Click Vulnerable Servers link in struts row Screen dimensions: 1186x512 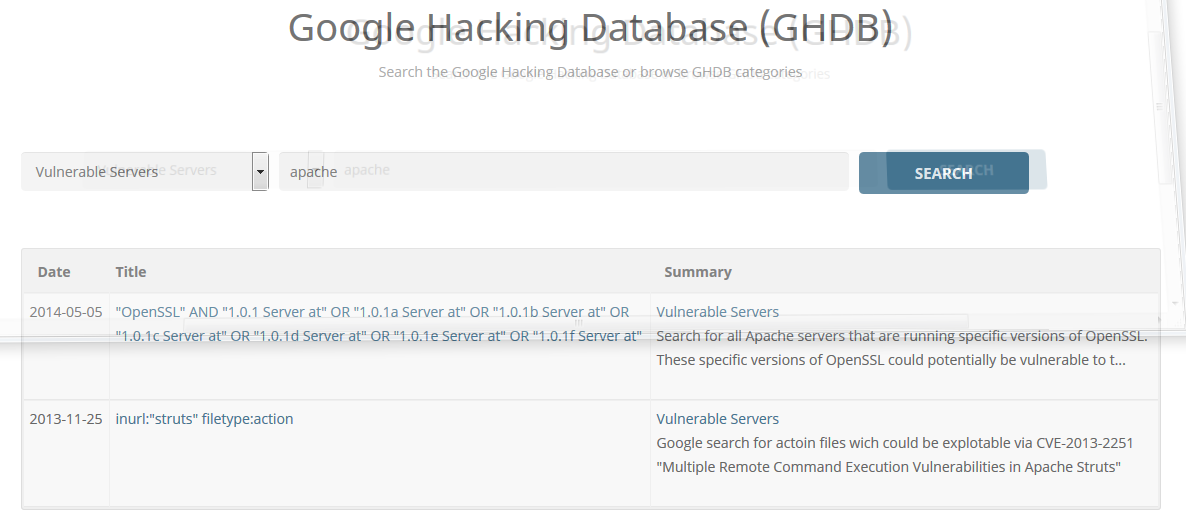717,419
